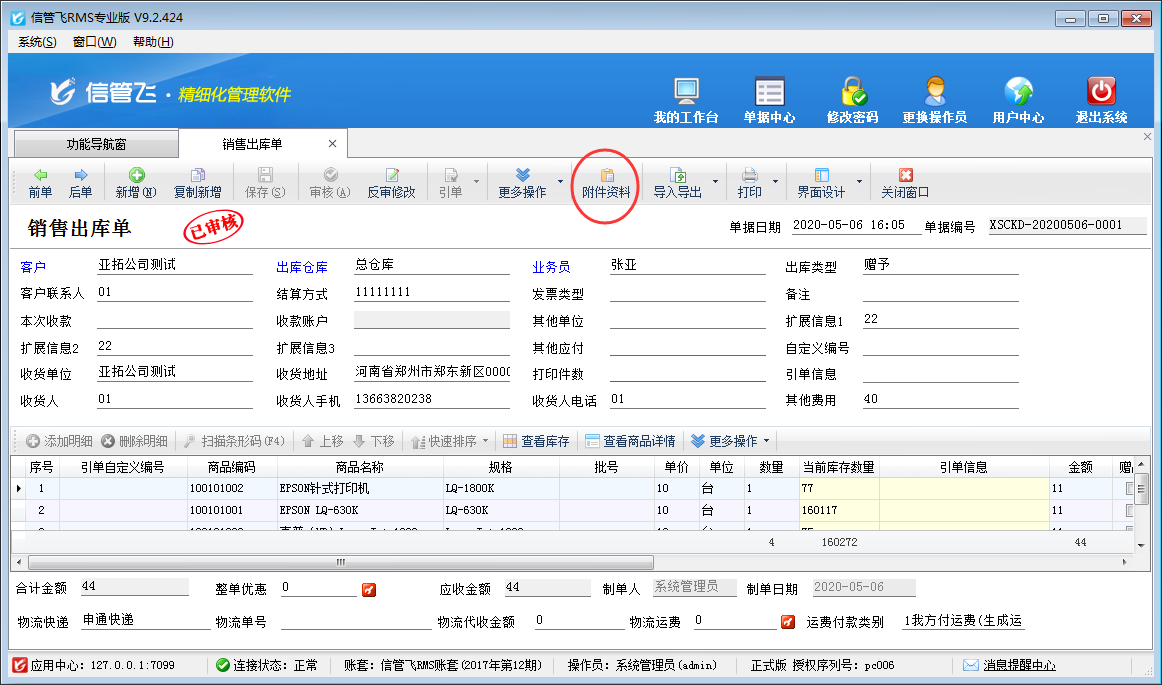Click the red icon next to 整单优惠
1162x685 pixels.
click(x=369, y=589)
